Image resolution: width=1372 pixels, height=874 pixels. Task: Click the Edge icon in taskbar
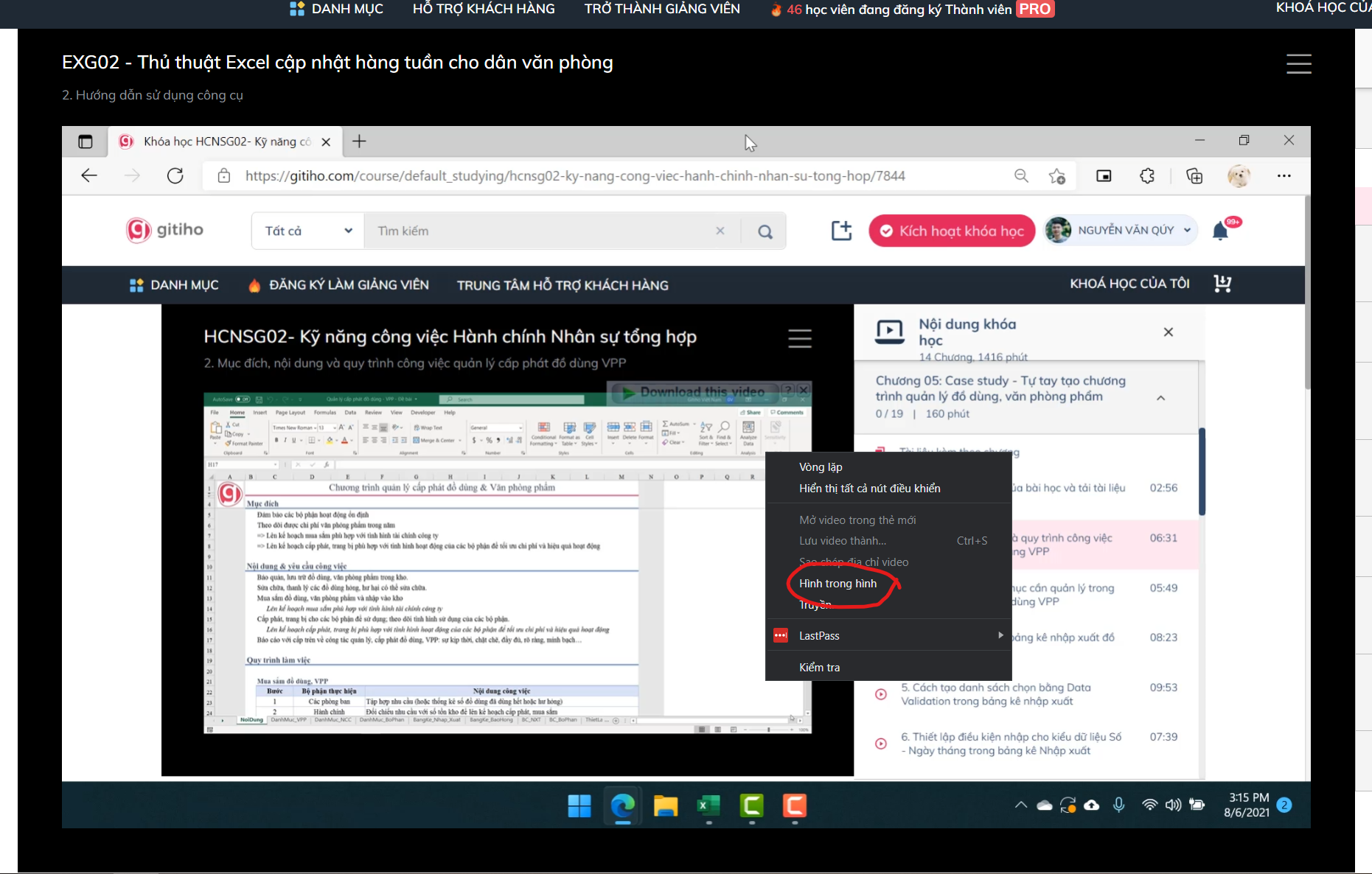coord(622,805)
